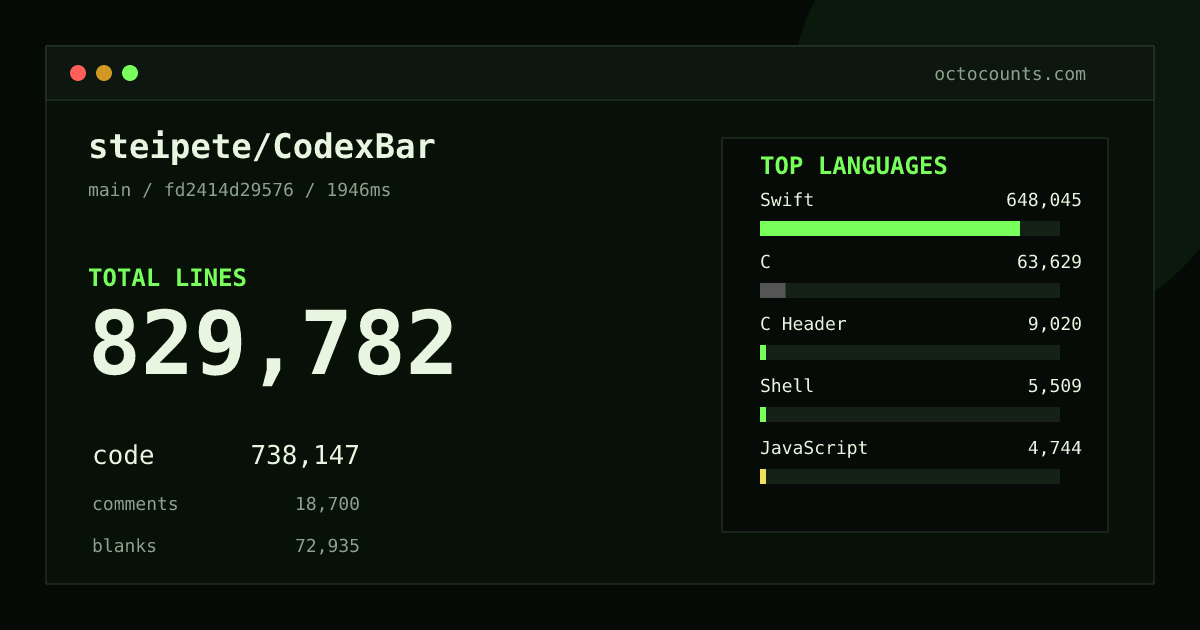Screen dimensions: 1200x630
Task: Click the C Header count 9,020
Action: point(1055,324)
